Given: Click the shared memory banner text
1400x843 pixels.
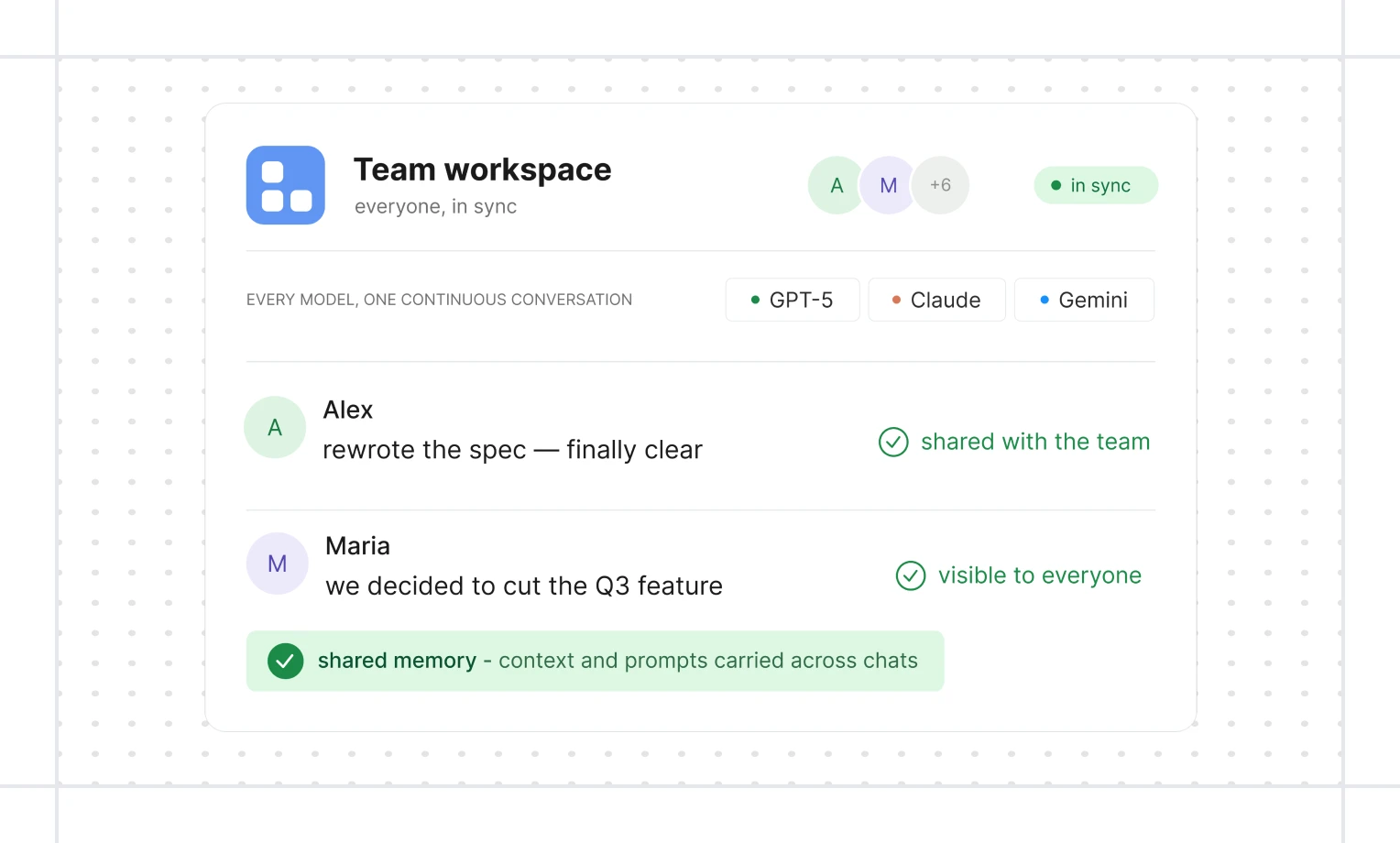Looking at the screenshot, I should pos(618,661).
